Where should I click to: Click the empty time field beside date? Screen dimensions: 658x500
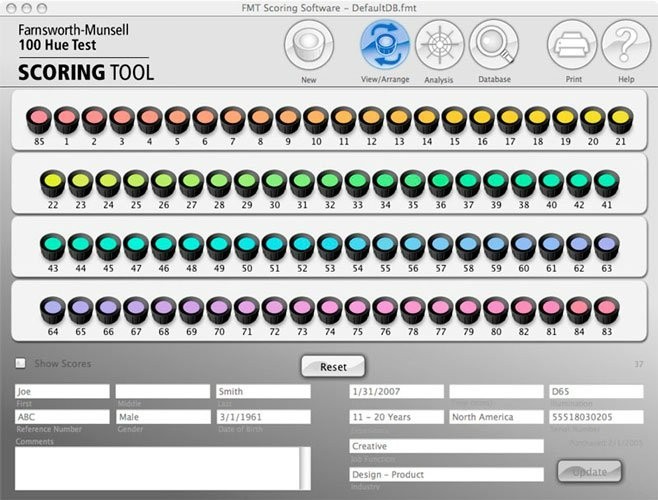tap(496, 391)
